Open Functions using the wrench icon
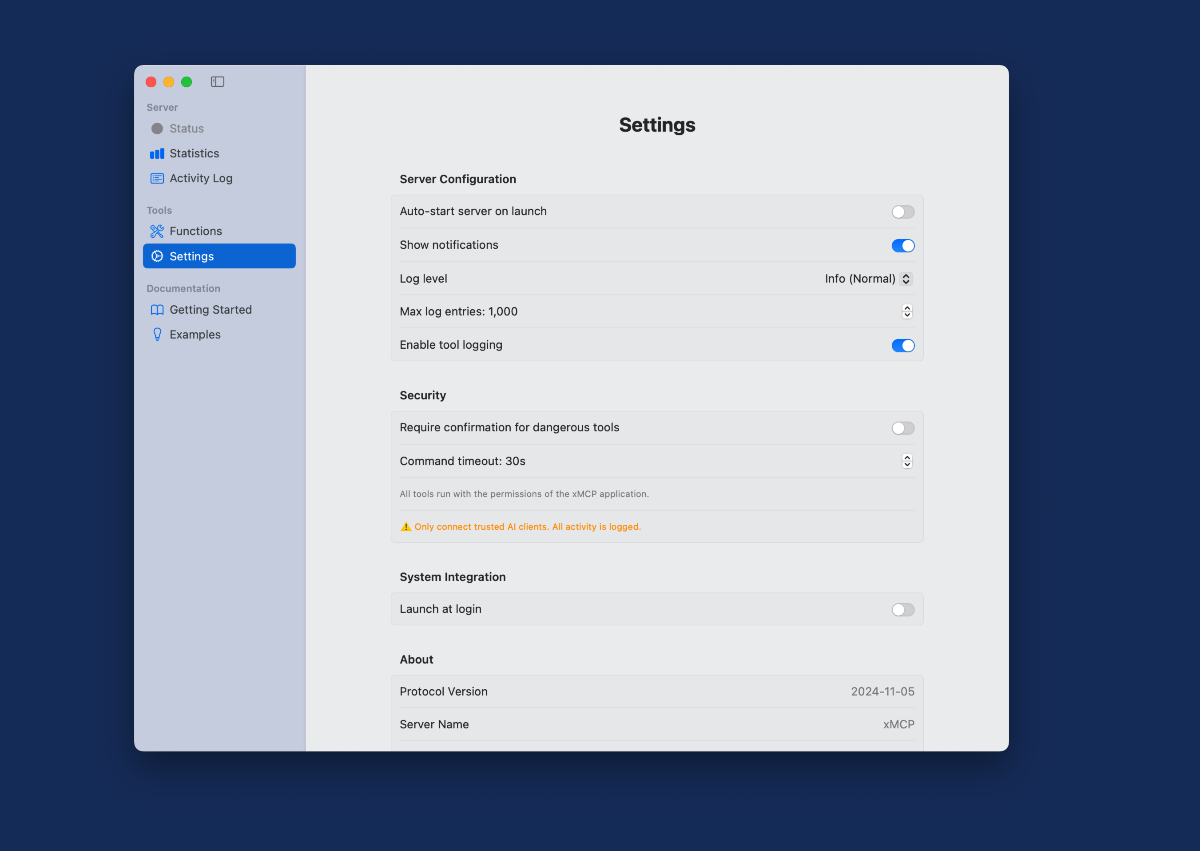Screen dimensions: 1200x851 (157, 232)
